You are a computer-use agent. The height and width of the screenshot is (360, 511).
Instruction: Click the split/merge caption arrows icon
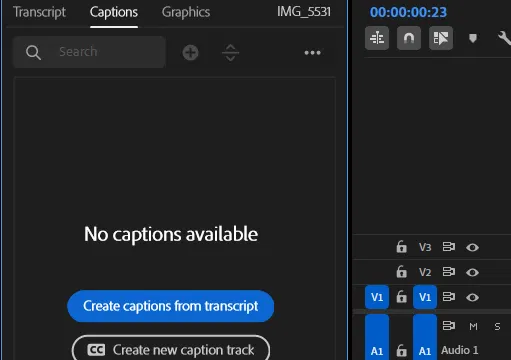(231, 52)
